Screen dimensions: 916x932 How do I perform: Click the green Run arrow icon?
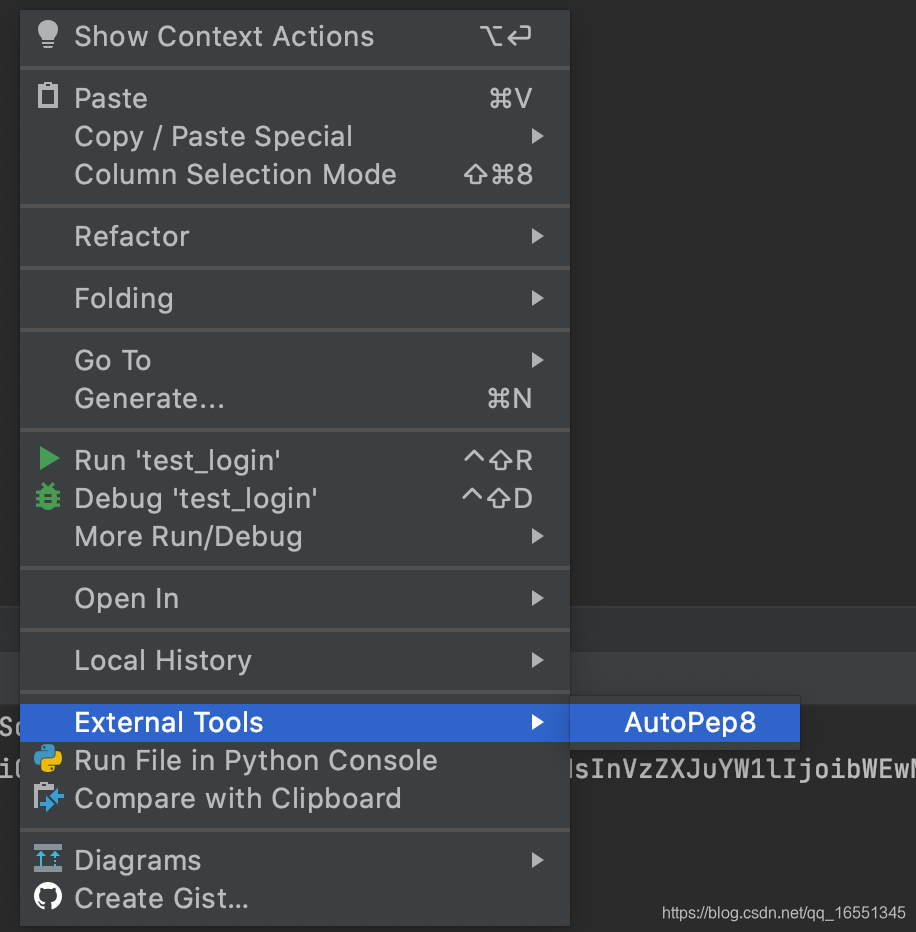click(47, 460)
